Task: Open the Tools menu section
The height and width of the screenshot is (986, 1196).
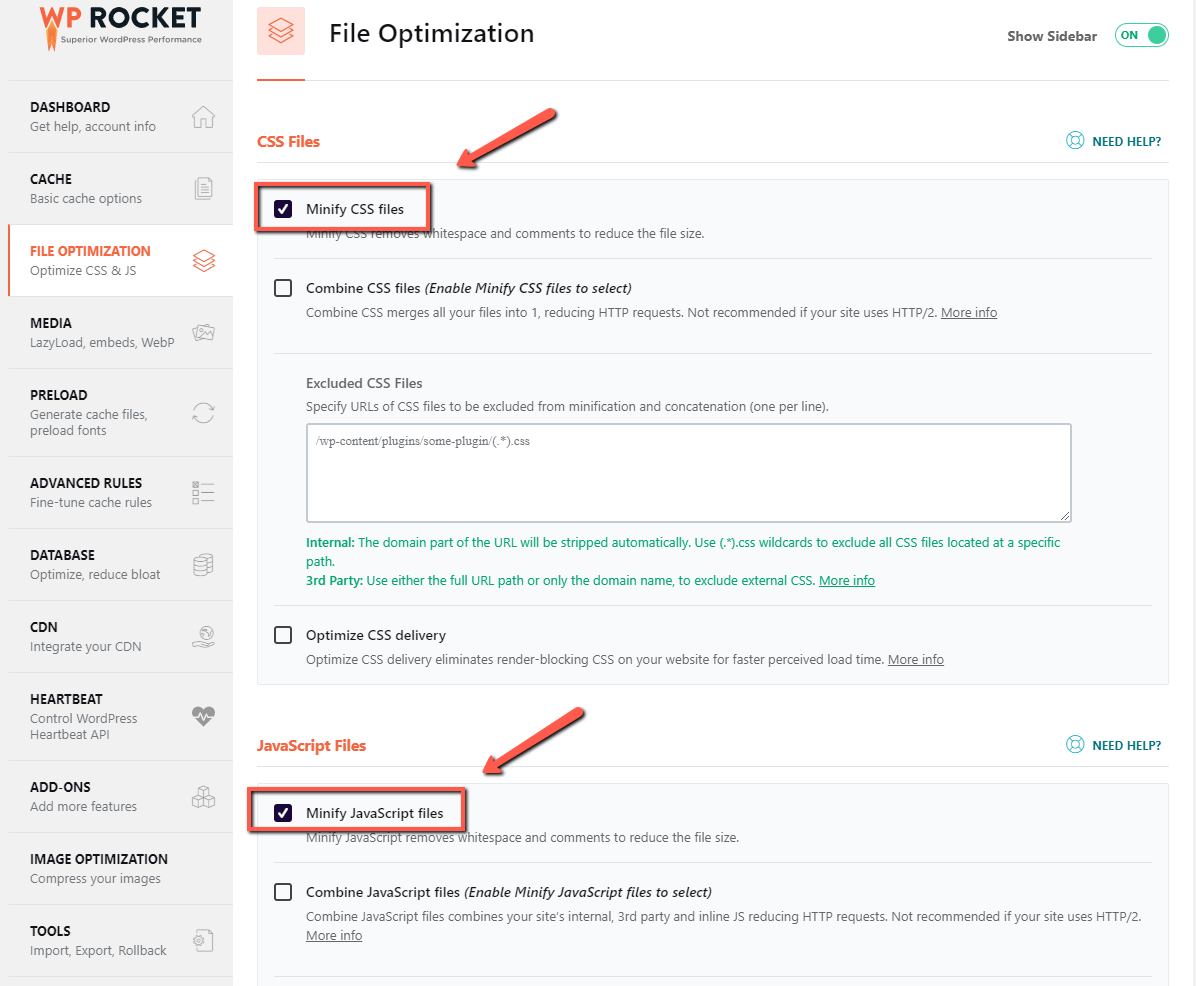Action: (98, 940)
